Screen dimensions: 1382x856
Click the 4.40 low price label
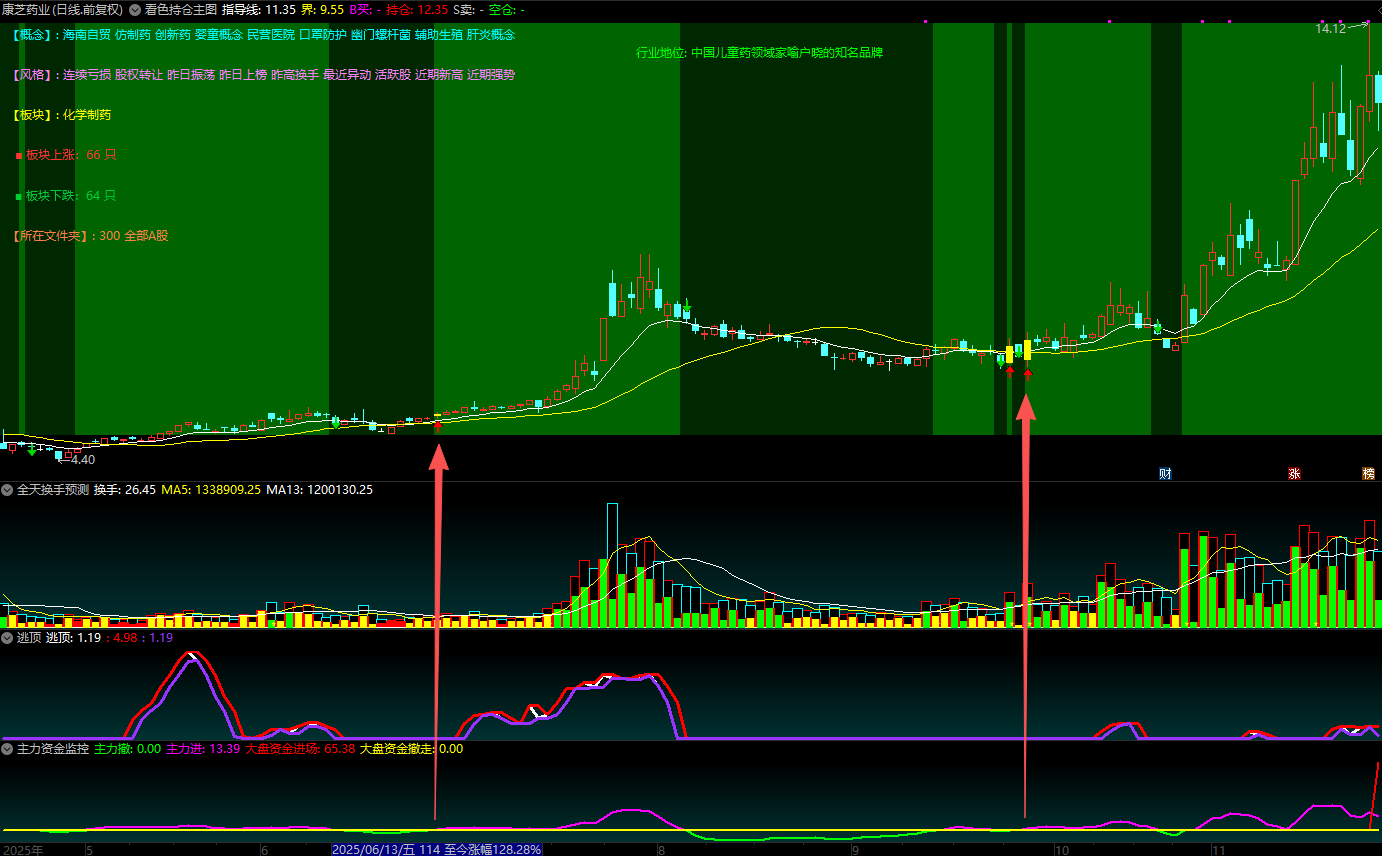(81, 460)
